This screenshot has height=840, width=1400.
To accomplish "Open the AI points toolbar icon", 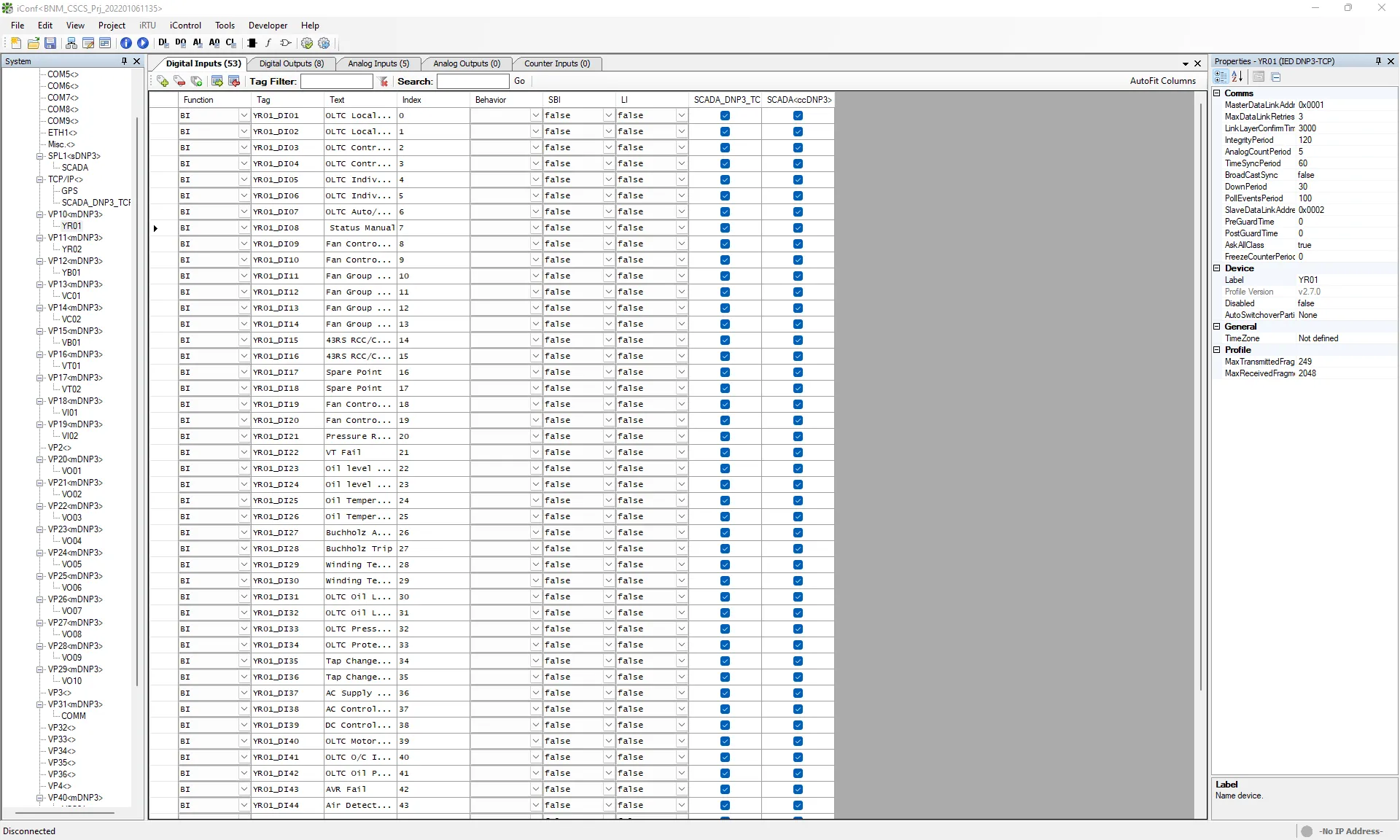I will click(198, 43).
